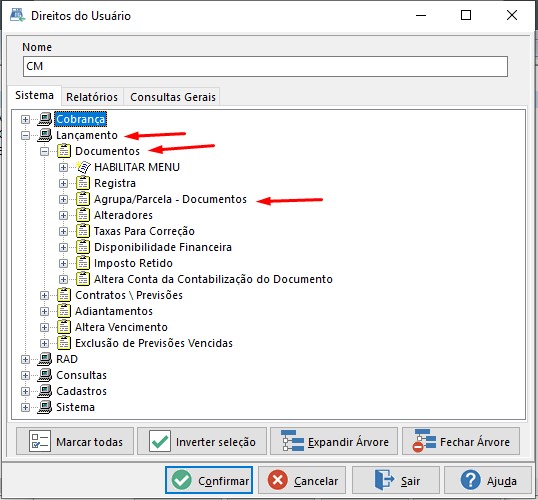This screenshot has height=500, width=538.
Task: Expand the Cobrança tree node
Action: coord(25,119)
